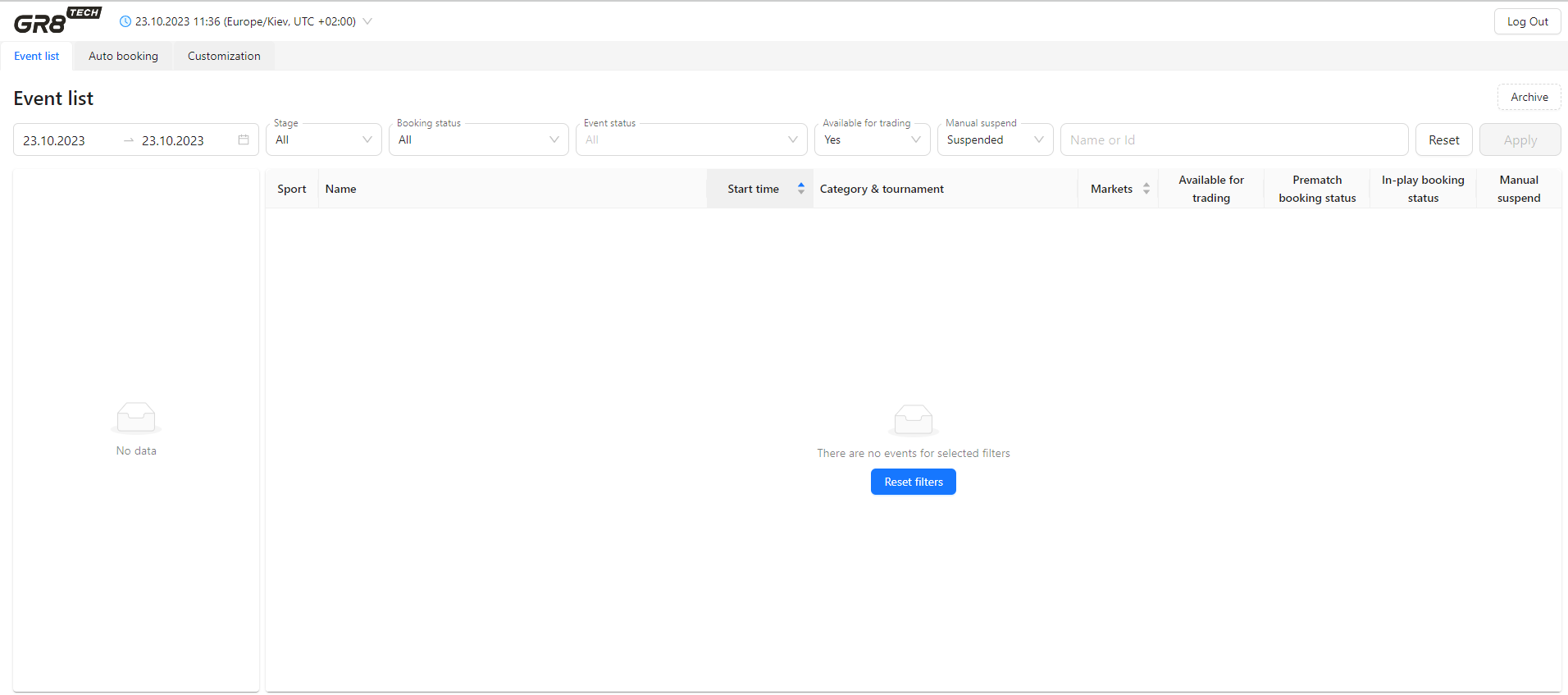Click the Prematch booking status header
Image resolution: width=1568 pixels, height=695 pixels.
tap(1317, 189)
